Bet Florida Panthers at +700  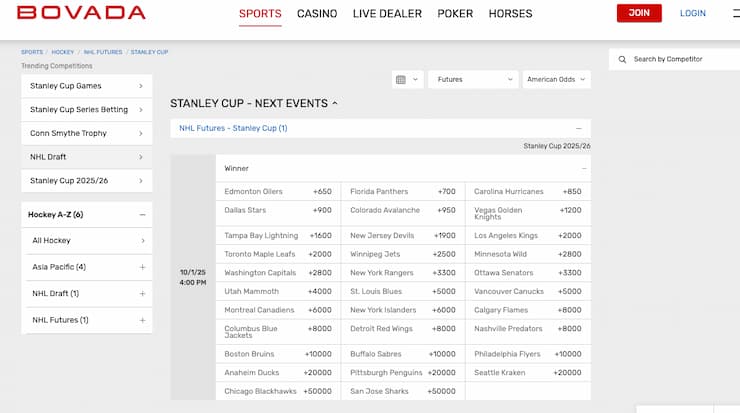403,192
